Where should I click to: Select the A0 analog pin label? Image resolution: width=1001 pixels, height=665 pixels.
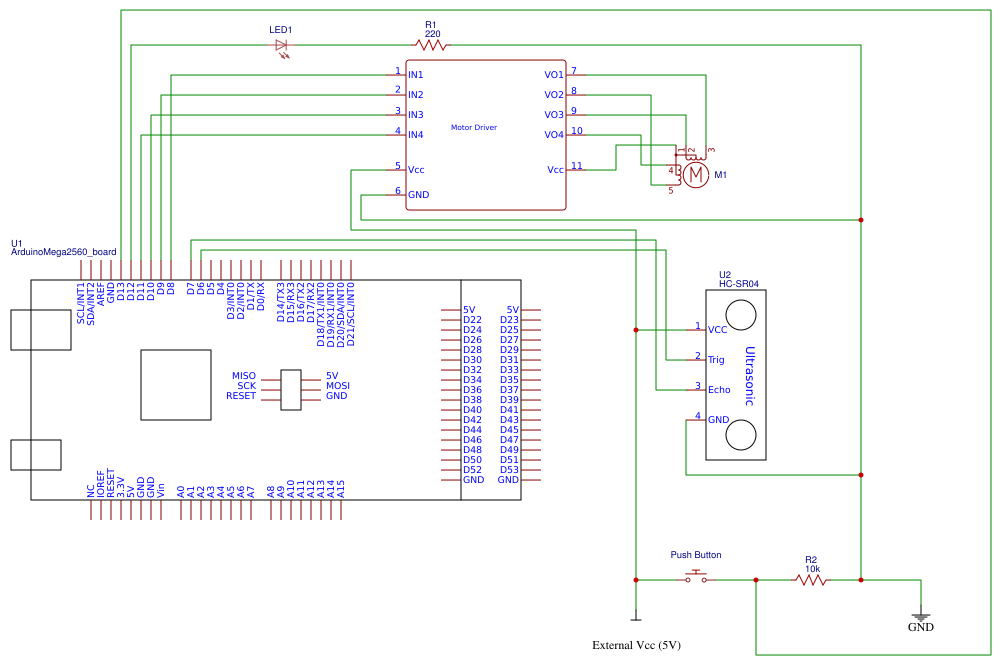(x=181, y=492)
